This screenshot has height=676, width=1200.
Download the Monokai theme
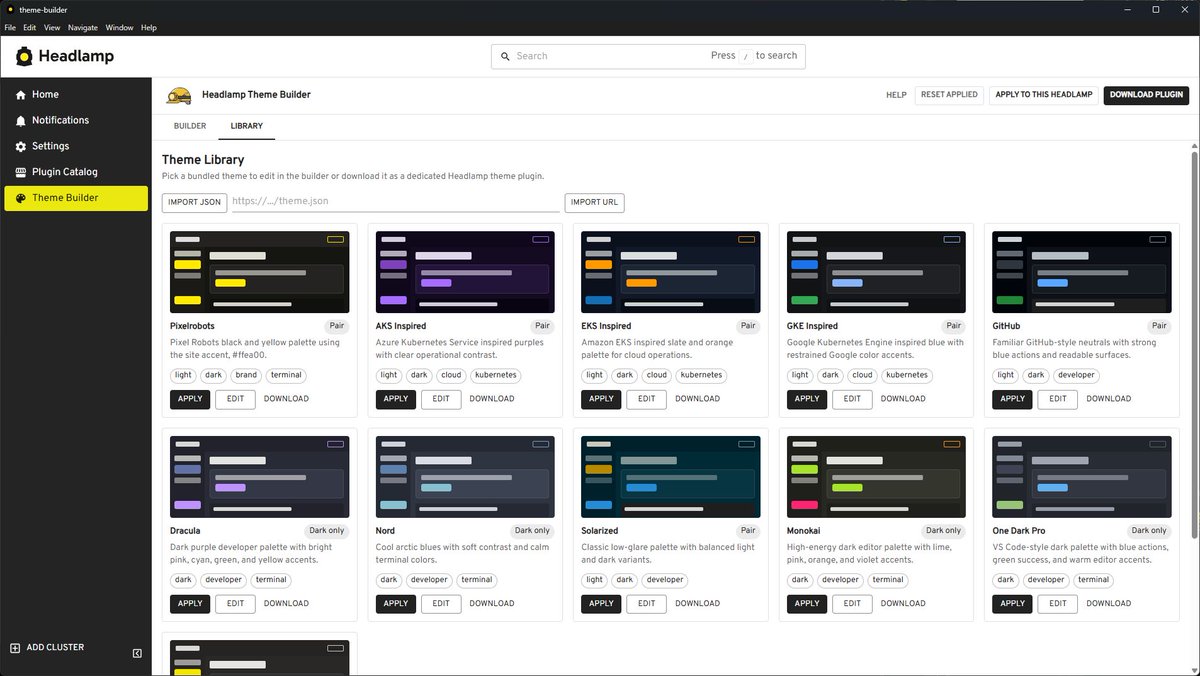tap(903, 604)
